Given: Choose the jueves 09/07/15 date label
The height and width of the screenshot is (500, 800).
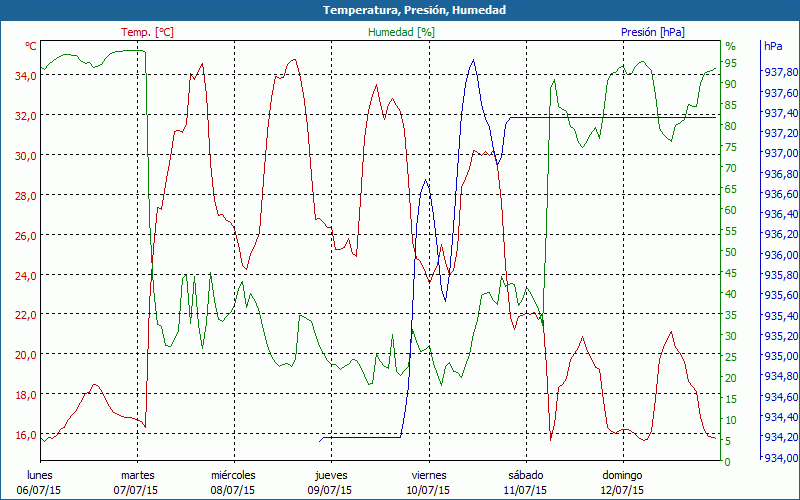Looking at the screenshot, I should (x=330, y=483).
